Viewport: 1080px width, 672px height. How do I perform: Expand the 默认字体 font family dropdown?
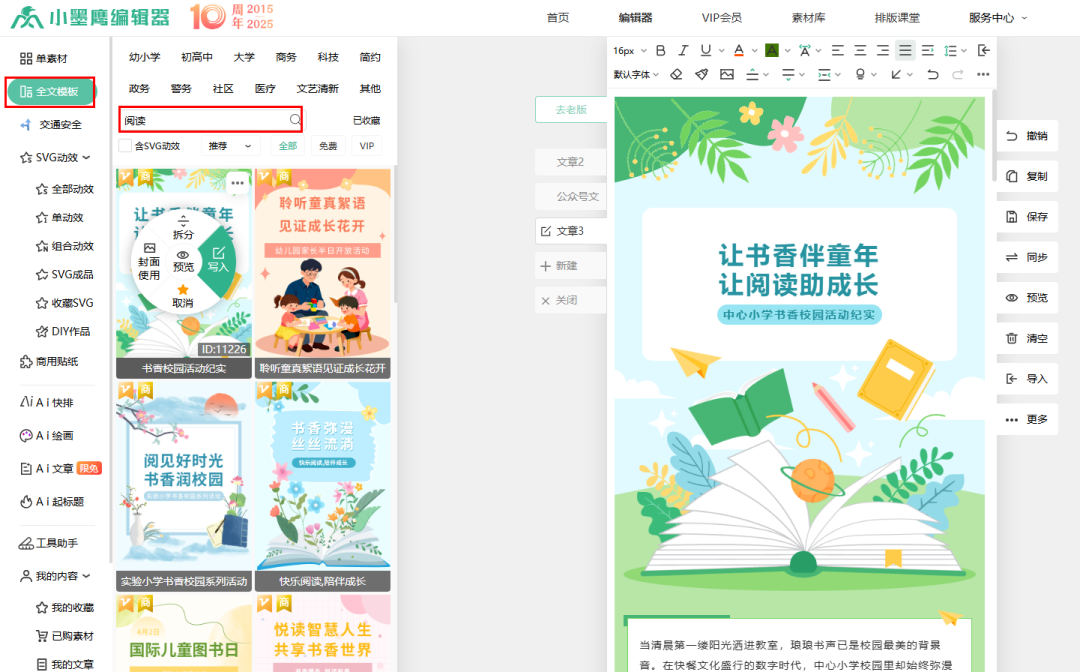[636, 74]
